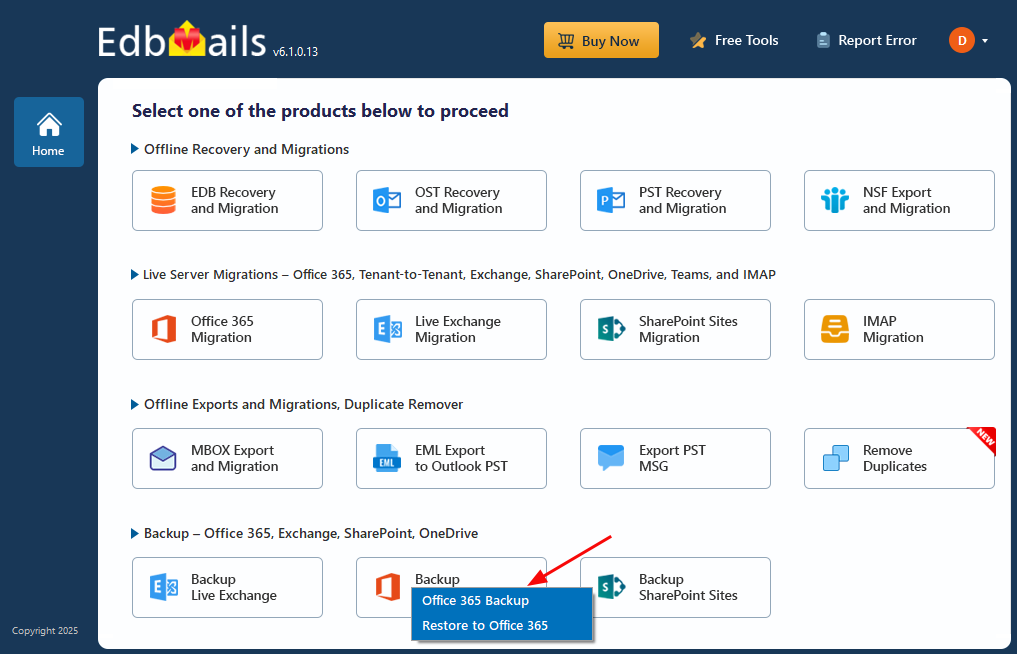Click the Free Tools star icon

(698, 41)
